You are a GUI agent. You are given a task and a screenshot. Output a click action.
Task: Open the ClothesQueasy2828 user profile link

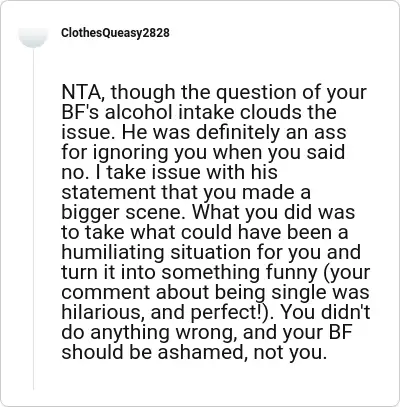pos(115,33)
